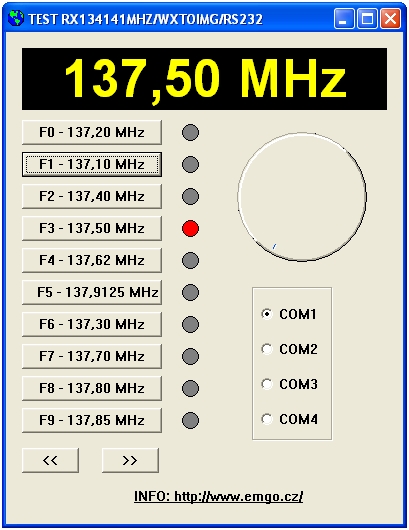Viewport: 409px width, 530px height.
Task: Select the COM2 port option
Action: coord(267,349)
